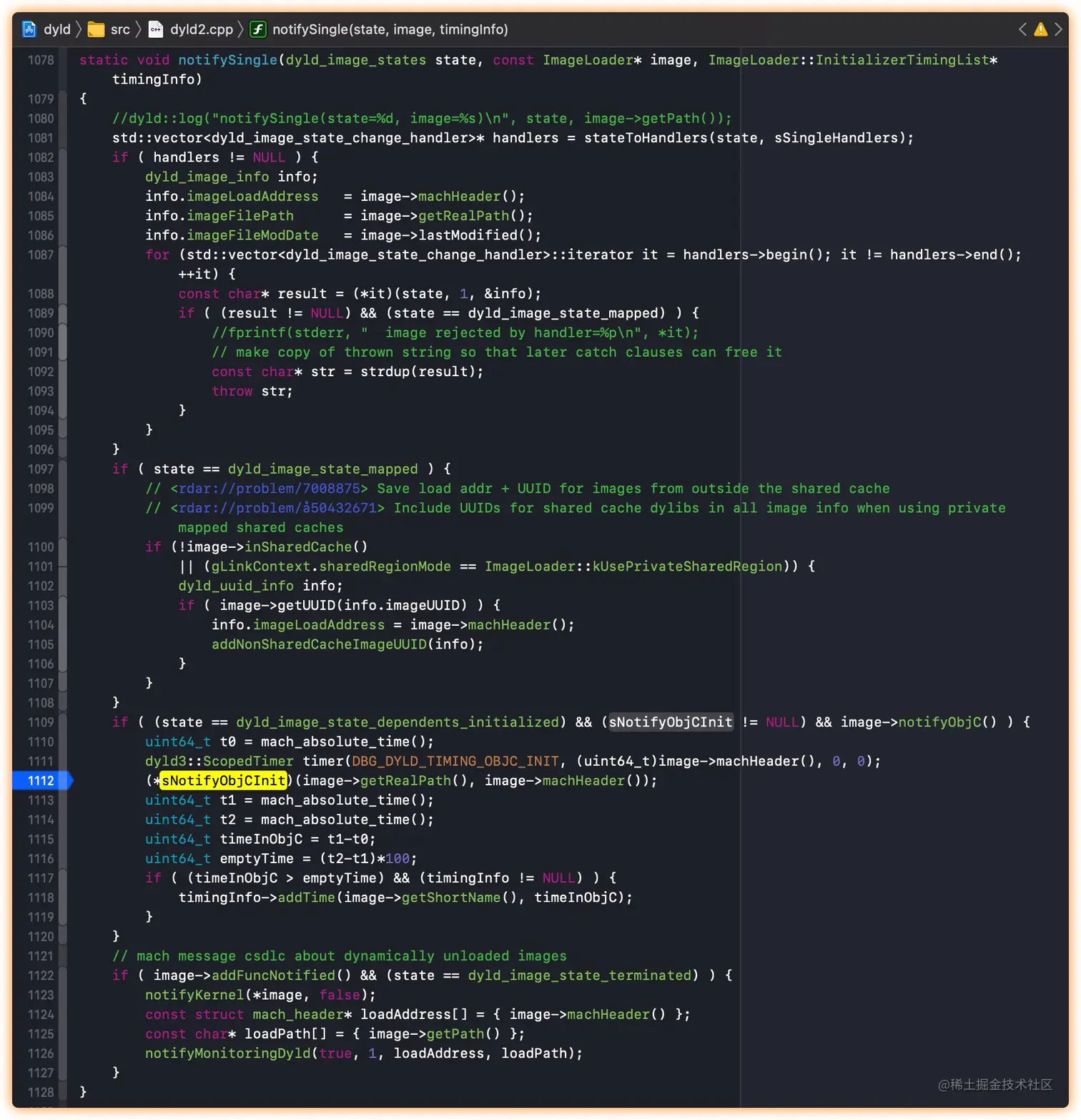This screenshot has height=1120, width=1081.
Task: Click the notifyMonitoringDyld function call
Action: pyautogui.click(x=228, y=1053)
